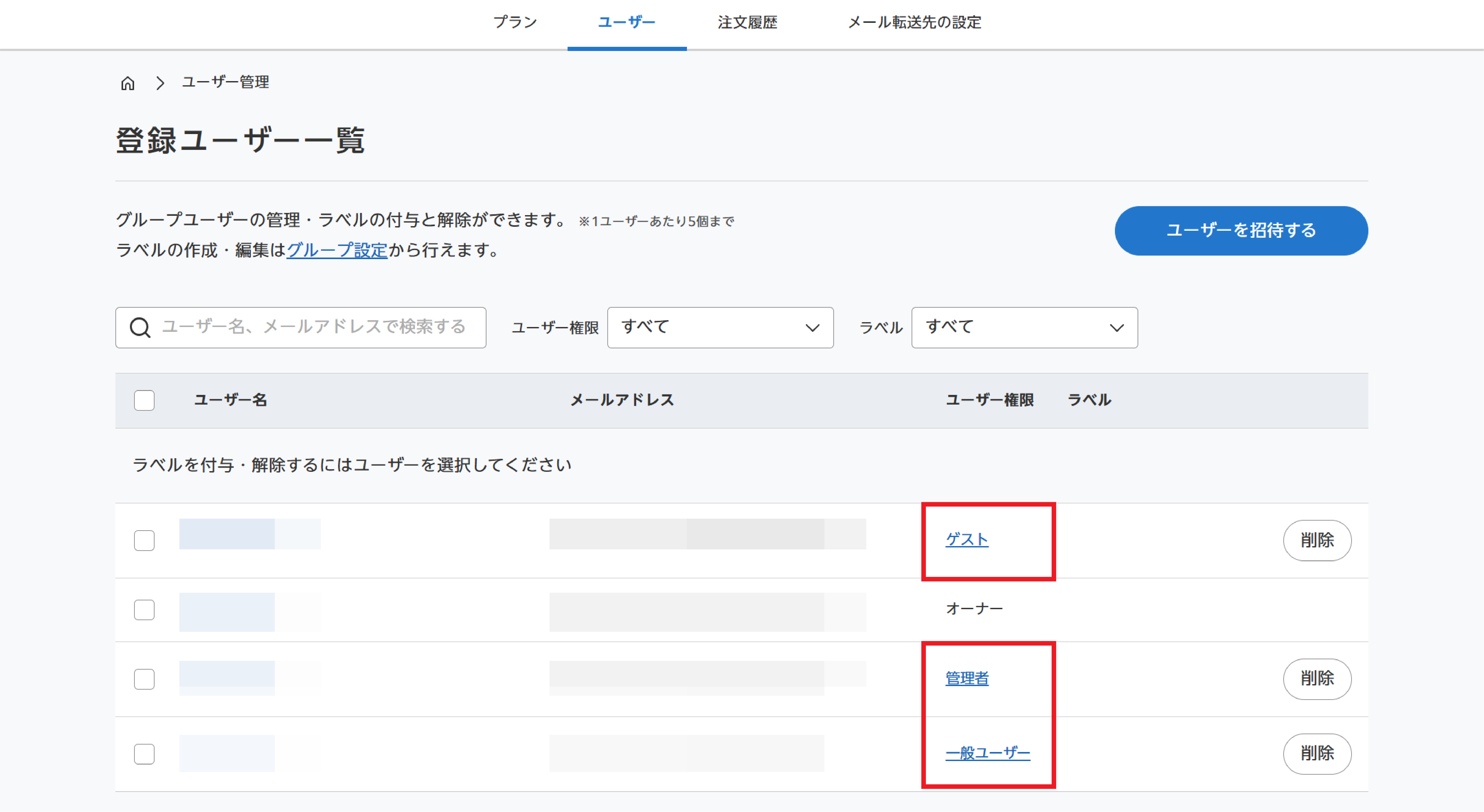Check the box in the オーナー user row
This screenshot has height=812, width=1484.
coord(144,609)
